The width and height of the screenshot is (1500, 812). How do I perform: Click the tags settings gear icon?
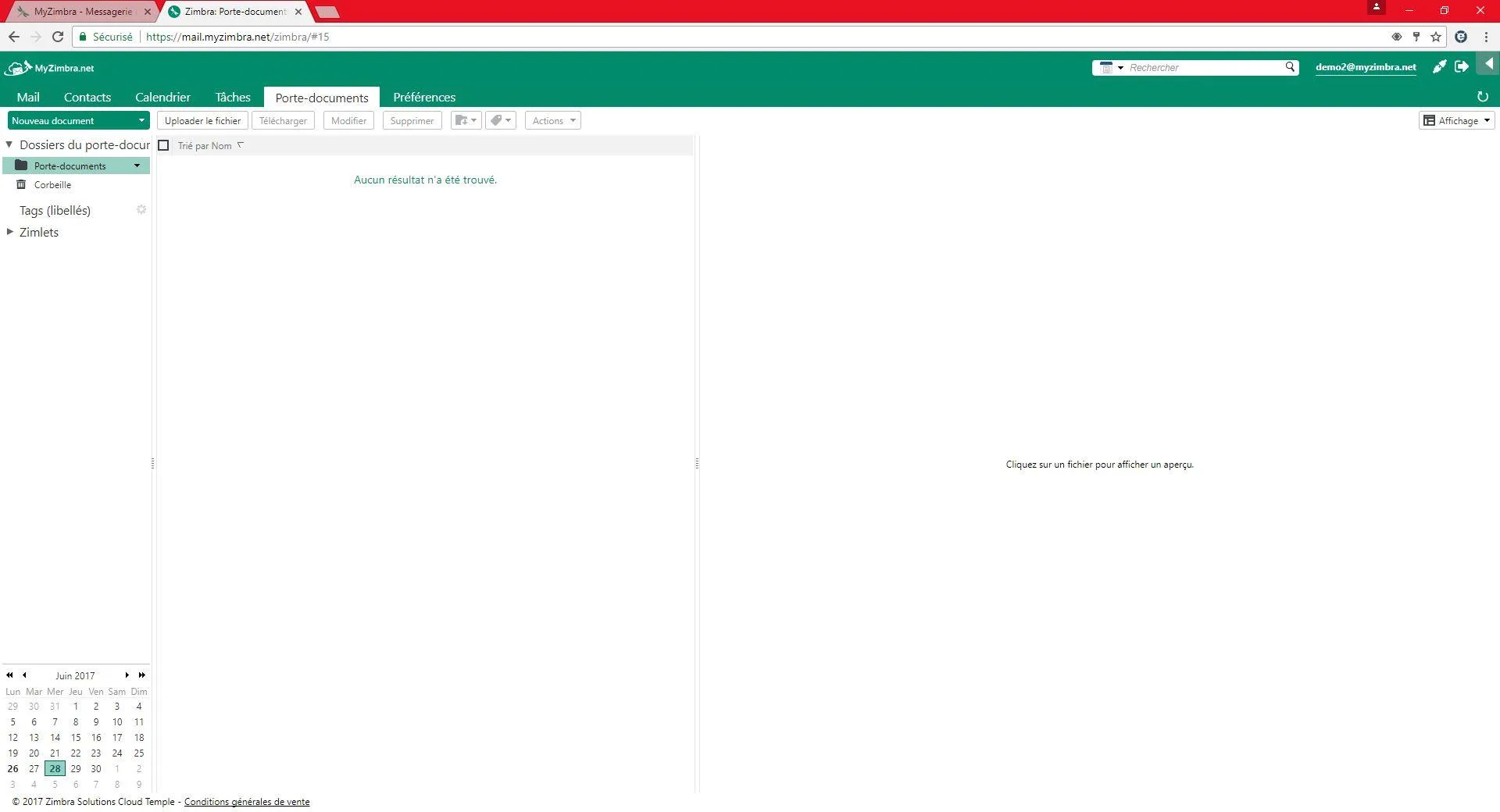(141, 210)
